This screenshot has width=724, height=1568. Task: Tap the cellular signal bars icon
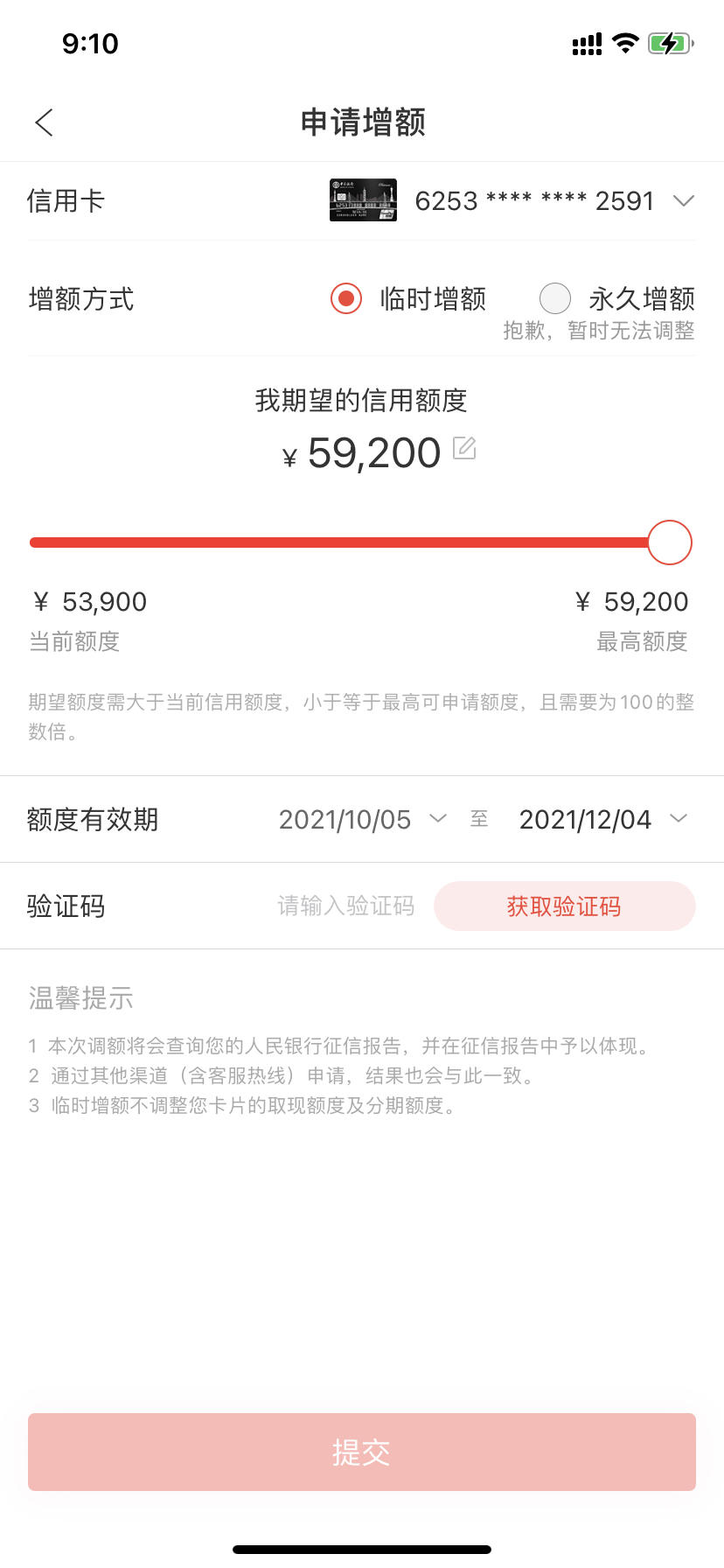587,44
